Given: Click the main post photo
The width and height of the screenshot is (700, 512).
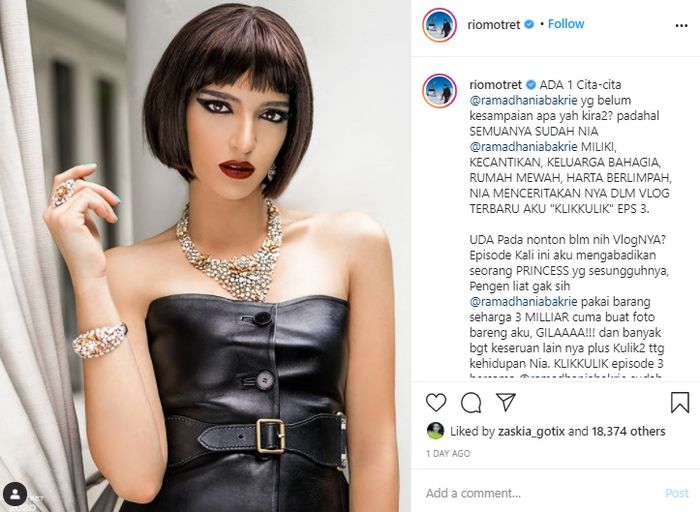Looking at the screenshot, I should point(205,256).
